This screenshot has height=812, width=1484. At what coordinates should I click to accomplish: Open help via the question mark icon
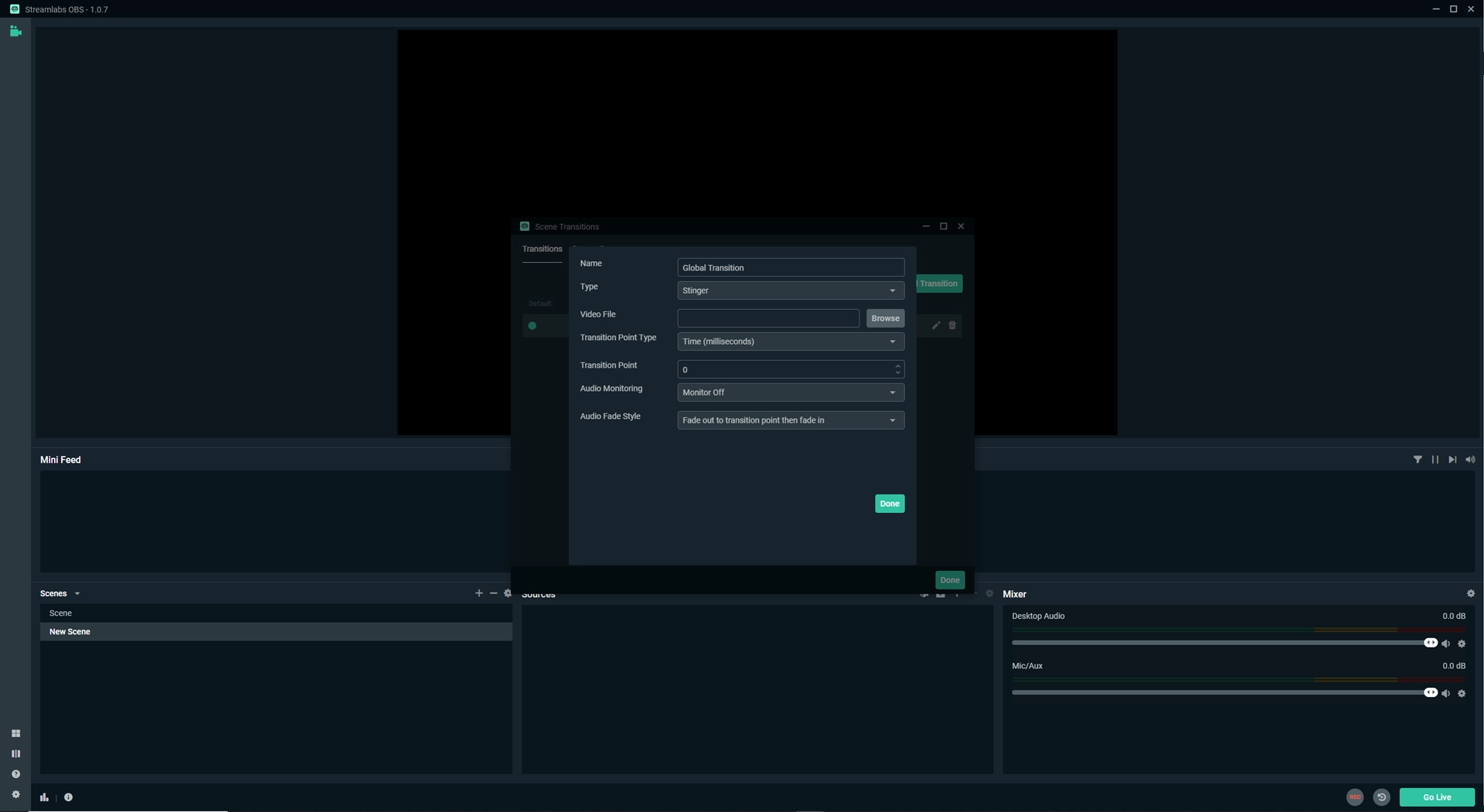coord(15,774)
